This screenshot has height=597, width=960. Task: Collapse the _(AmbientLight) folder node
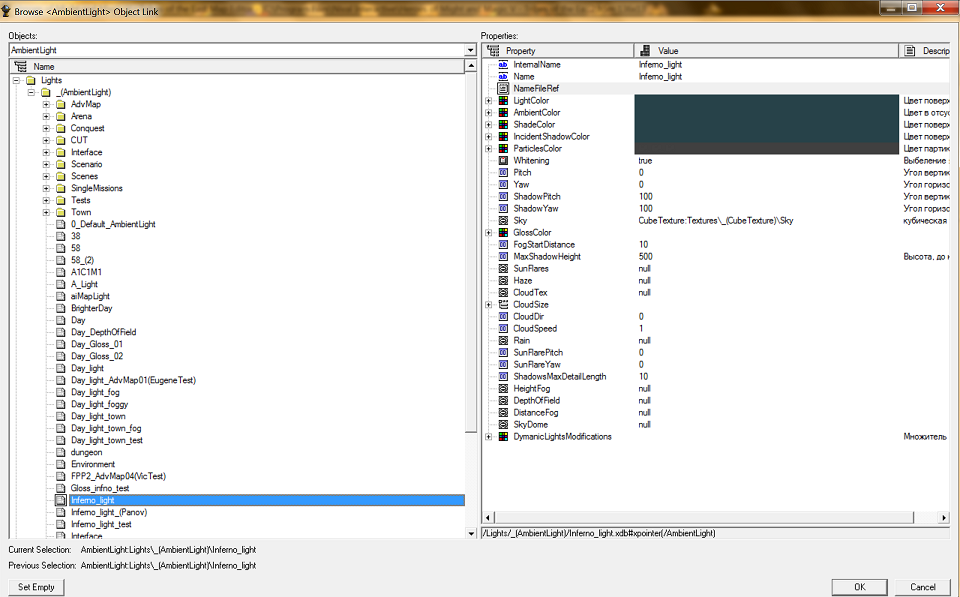pyautogui.click(x=31, y=92)
